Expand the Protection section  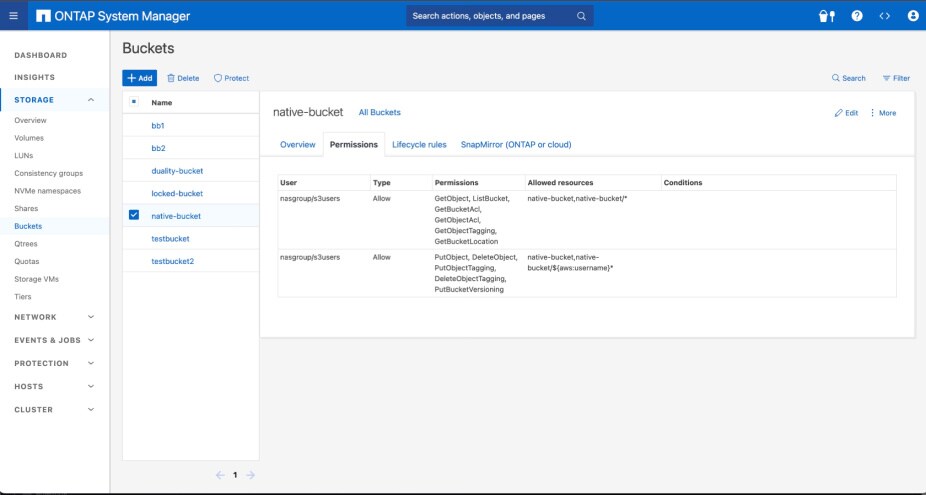[x=91, y=363]
